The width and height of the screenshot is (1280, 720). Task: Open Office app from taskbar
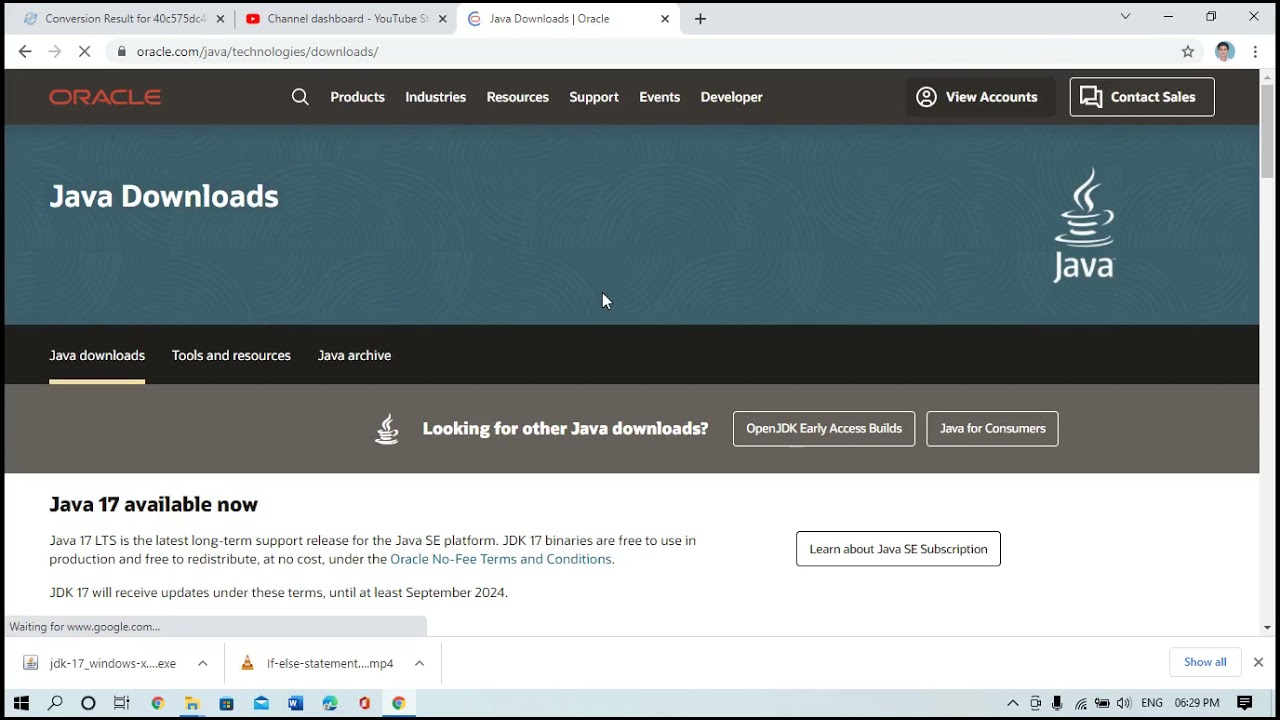pyautogui.click(x=364, y=703)
